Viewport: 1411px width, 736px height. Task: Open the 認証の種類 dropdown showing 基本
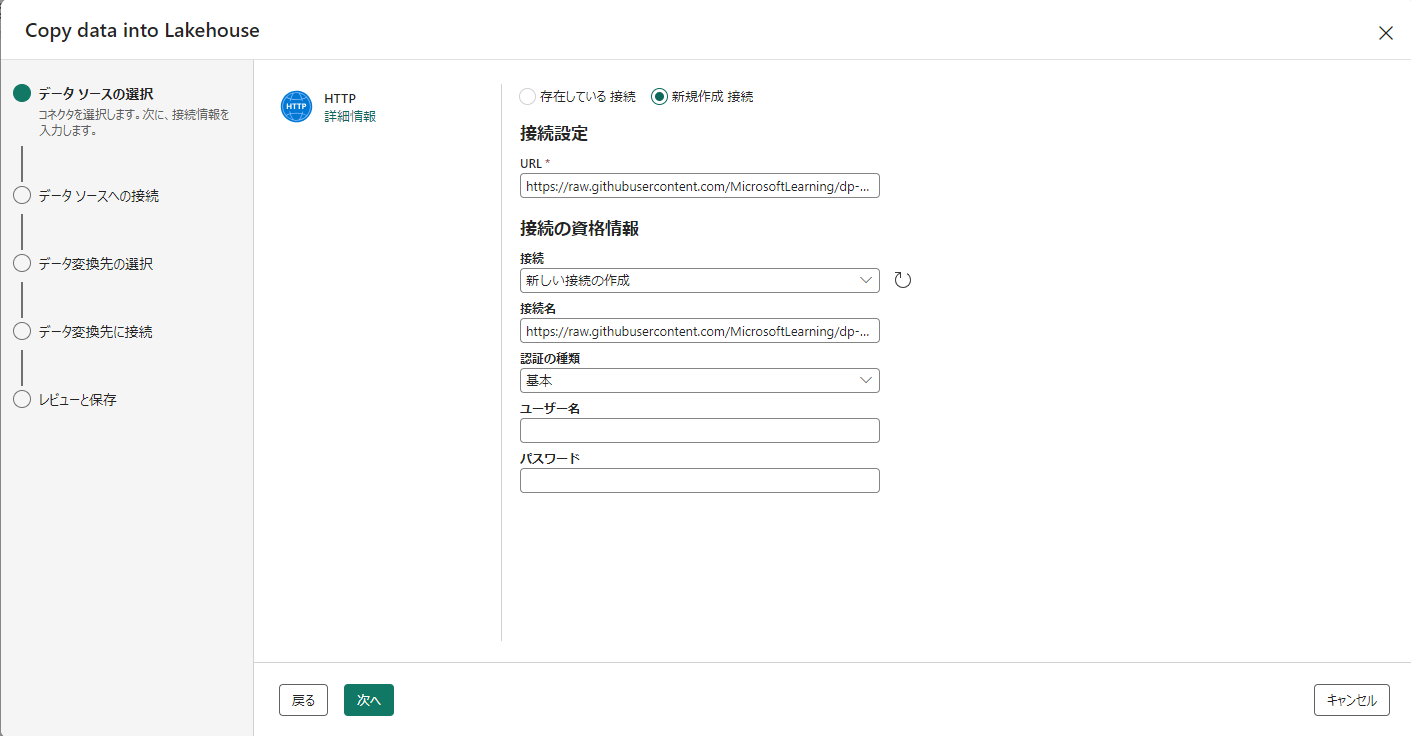click(x=700, y=380)
